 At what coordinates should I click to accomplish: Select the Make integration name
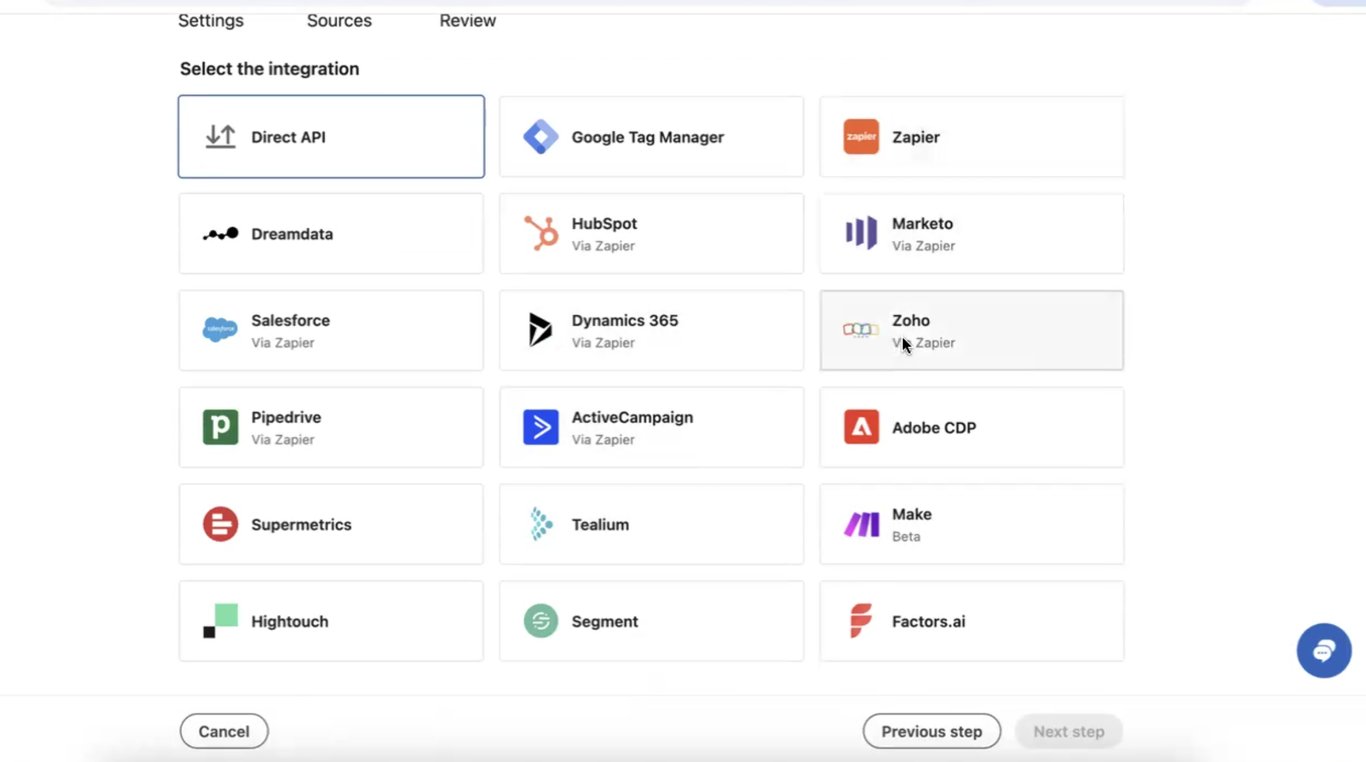(912, 515)
